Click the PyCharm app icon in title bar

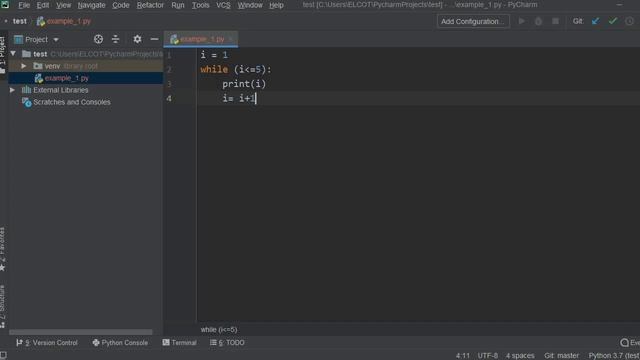coord(5,5)
